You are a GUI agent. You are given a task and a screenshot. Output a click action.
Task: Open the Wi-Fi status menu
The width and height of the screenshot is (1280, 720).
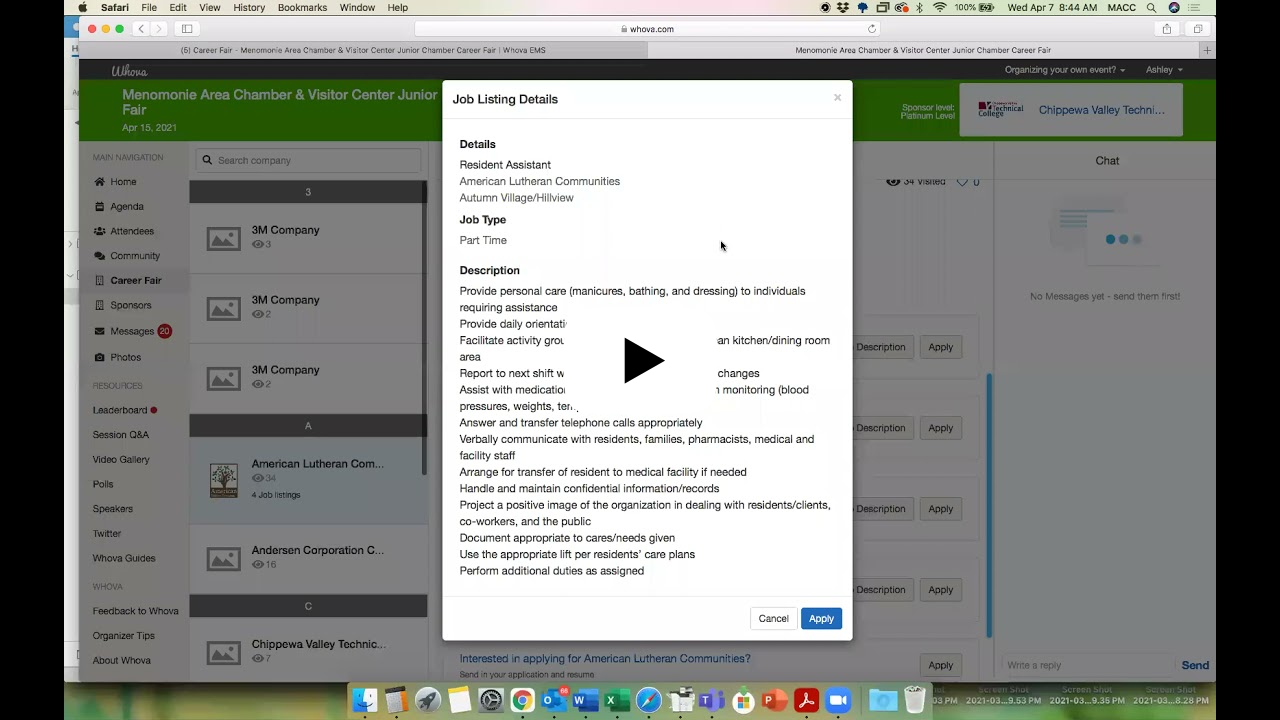coord(939,8)
